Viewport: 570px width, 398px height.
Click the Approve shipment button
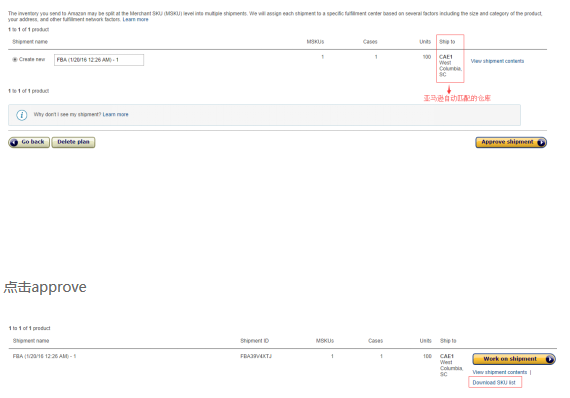tap(511, 142)
